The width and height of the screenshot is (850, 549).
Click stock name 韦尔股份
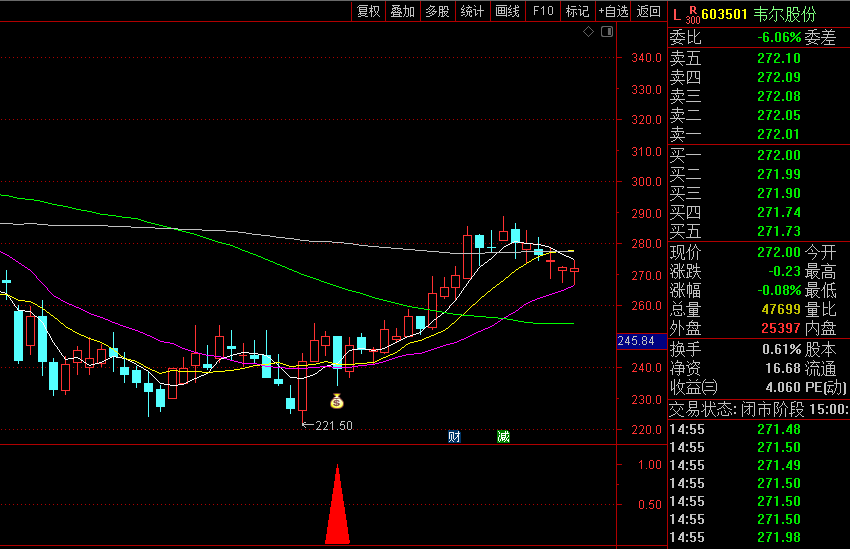coord(784,14)
